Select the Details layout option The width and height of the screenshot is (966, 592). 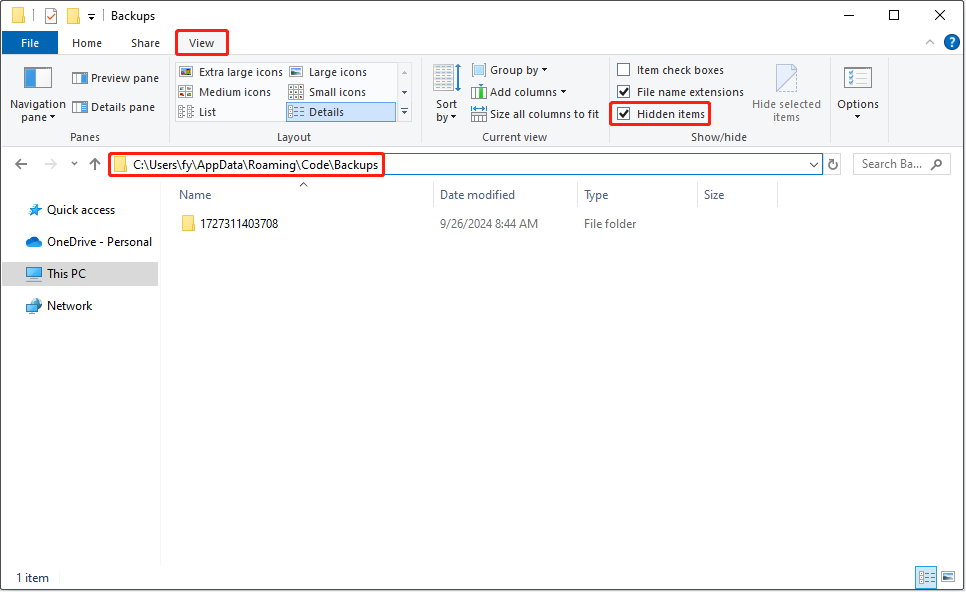pyautogui.click(x=341, y=112)
